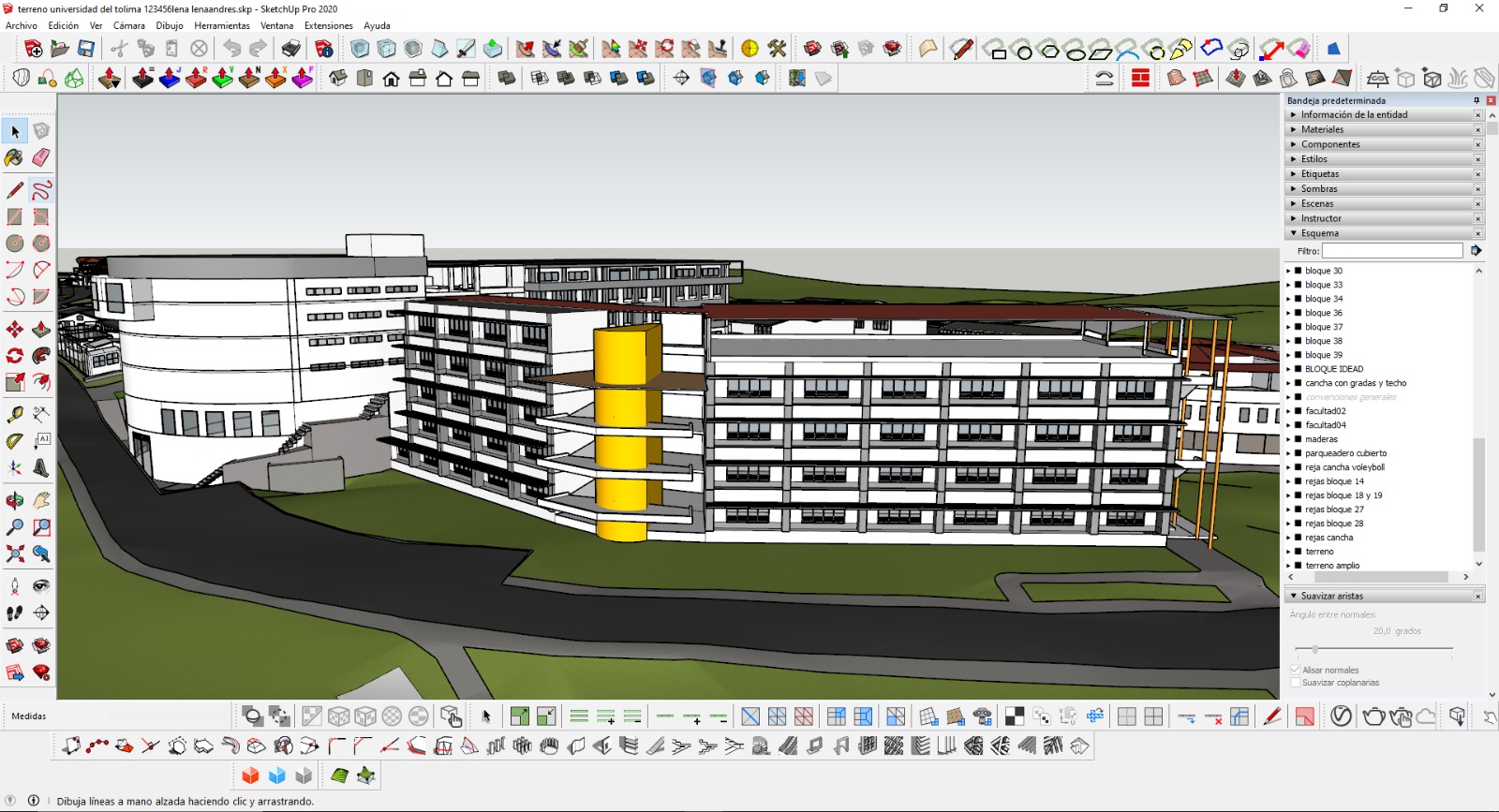Screen dimensions: 1499x812
Task: Toggle the tray auto-hide pin
Action: (x=1477, y=100)
